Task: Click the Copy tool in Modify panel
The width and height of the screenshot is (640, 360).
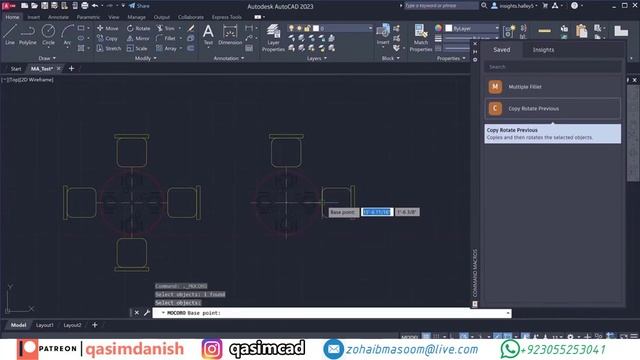Action: [107, 38]
